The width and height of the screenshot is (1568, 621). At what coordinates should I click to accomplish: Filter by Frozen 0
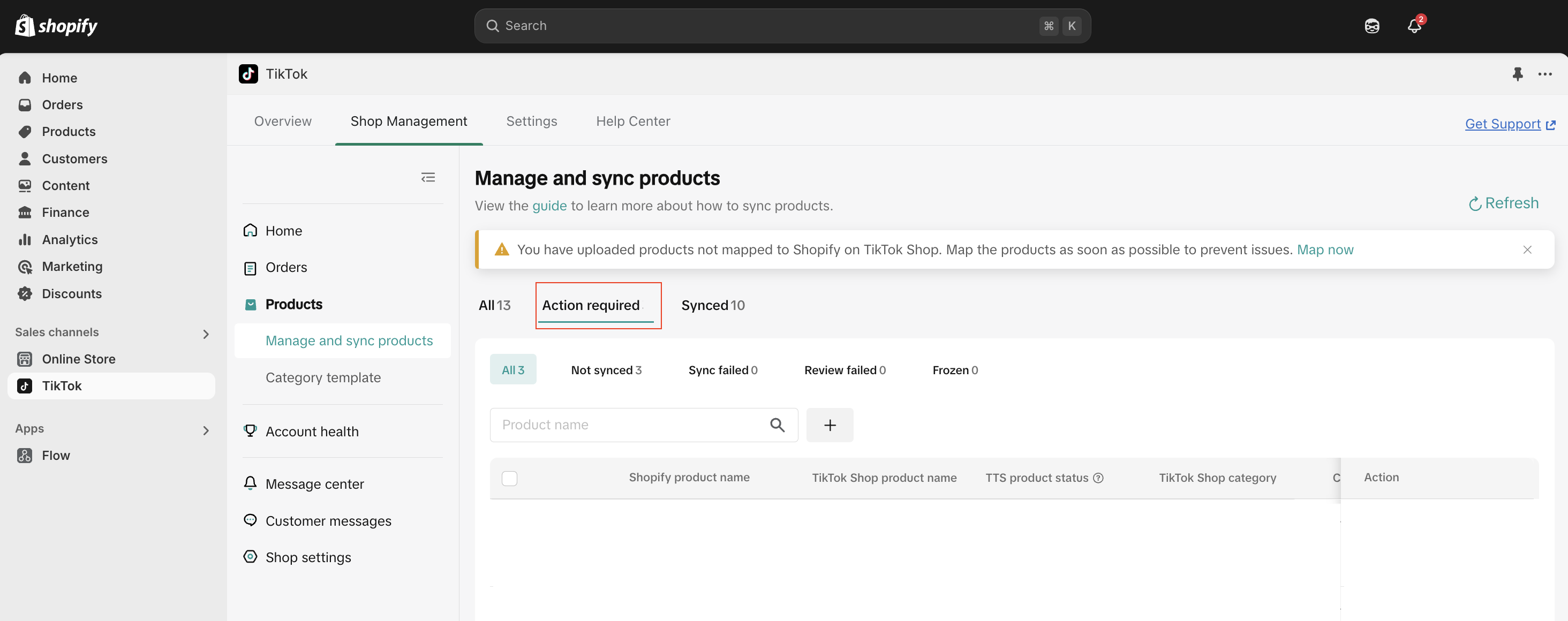[955, 370]
